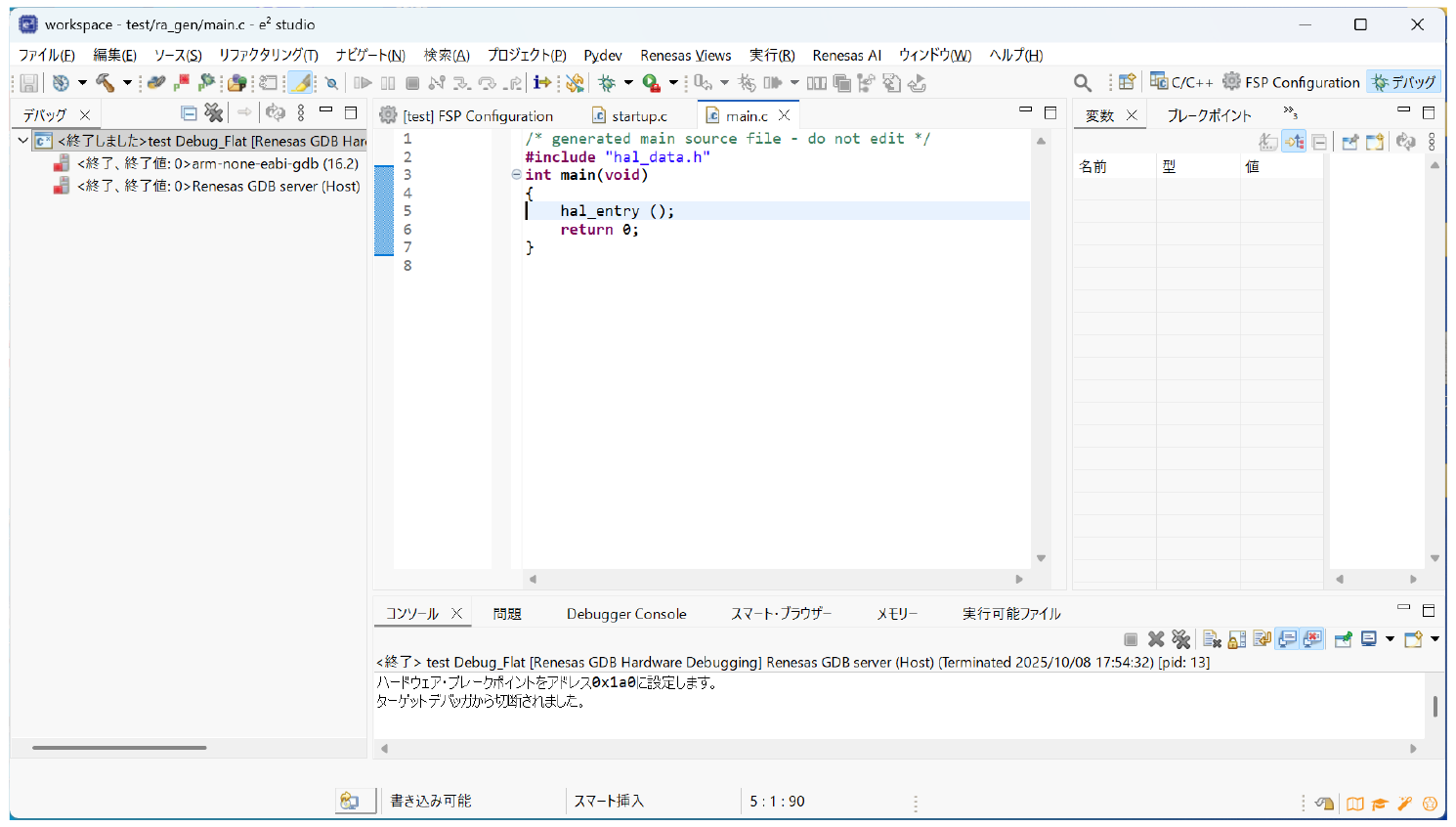This screenshot has height=827, width=1456.
Task: Click the Collapse All icon in Variables view
Action: (1319, 143)
